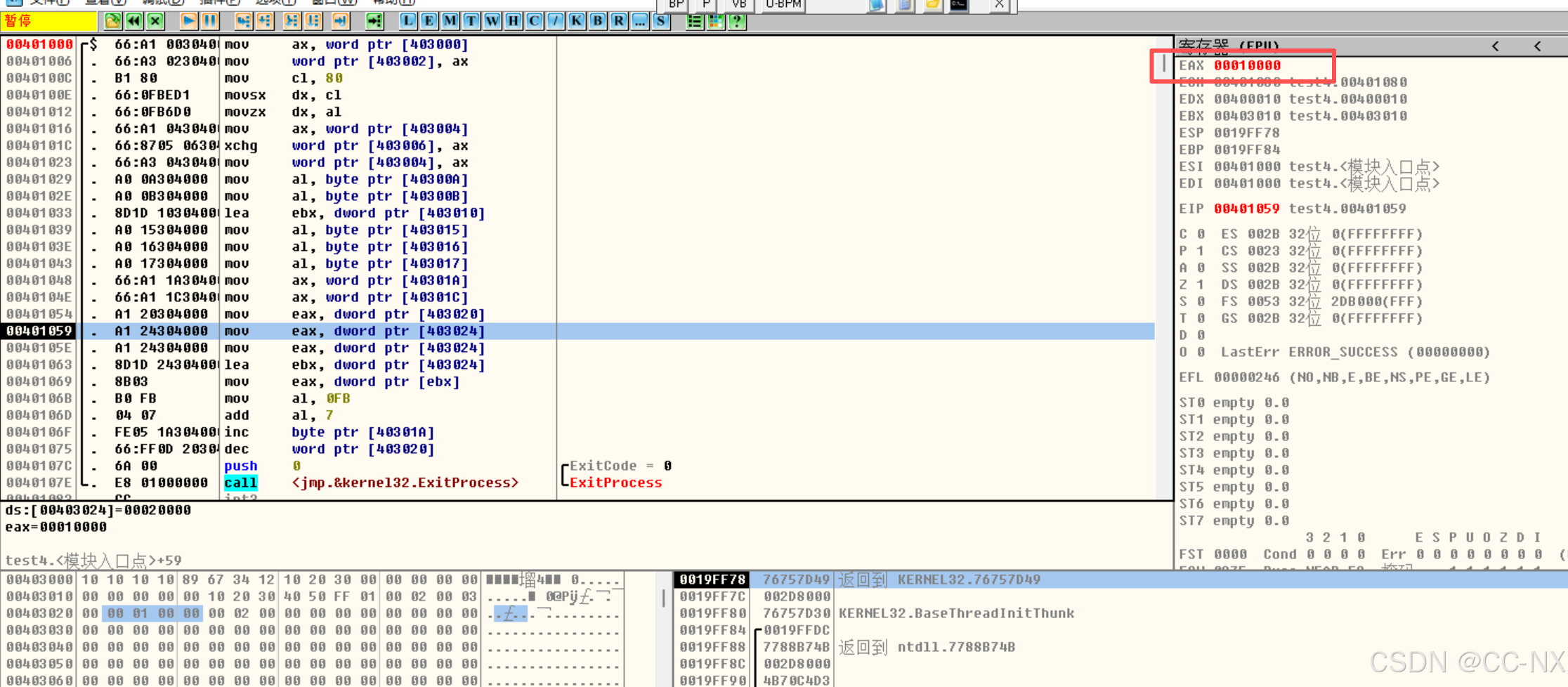1568x687 pixels.
Task: Select the stack entry at 0019FF78
Action: (1121, 580)
